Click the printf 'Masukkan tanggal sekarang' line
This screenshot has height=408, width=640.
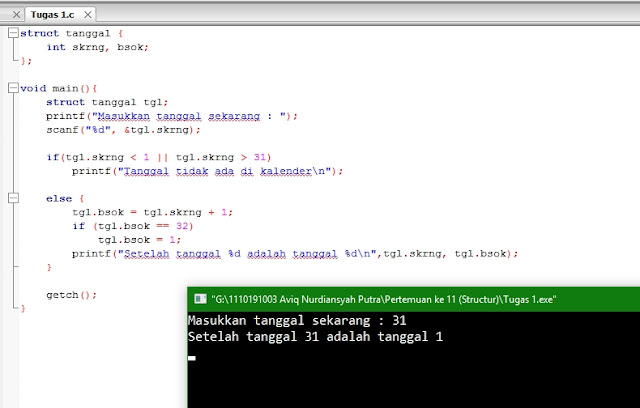click(x=172, y=116)
